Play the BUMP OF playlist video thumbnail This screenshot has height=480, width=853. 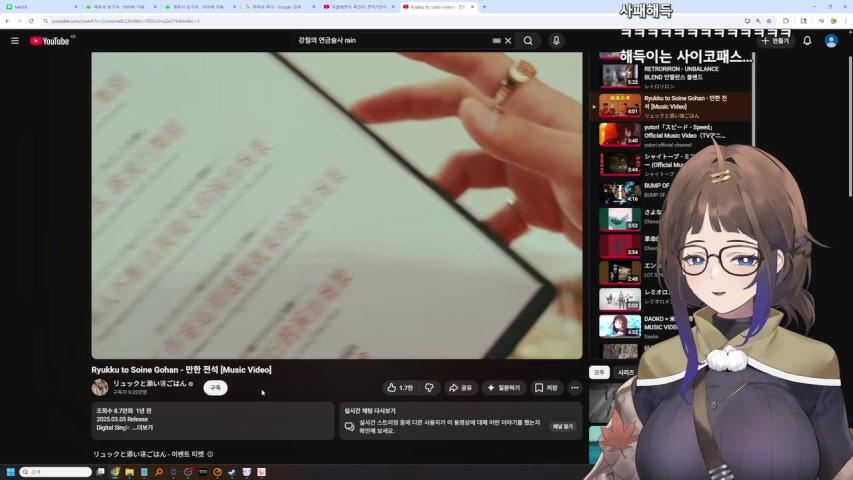click(x=620, y=192)
